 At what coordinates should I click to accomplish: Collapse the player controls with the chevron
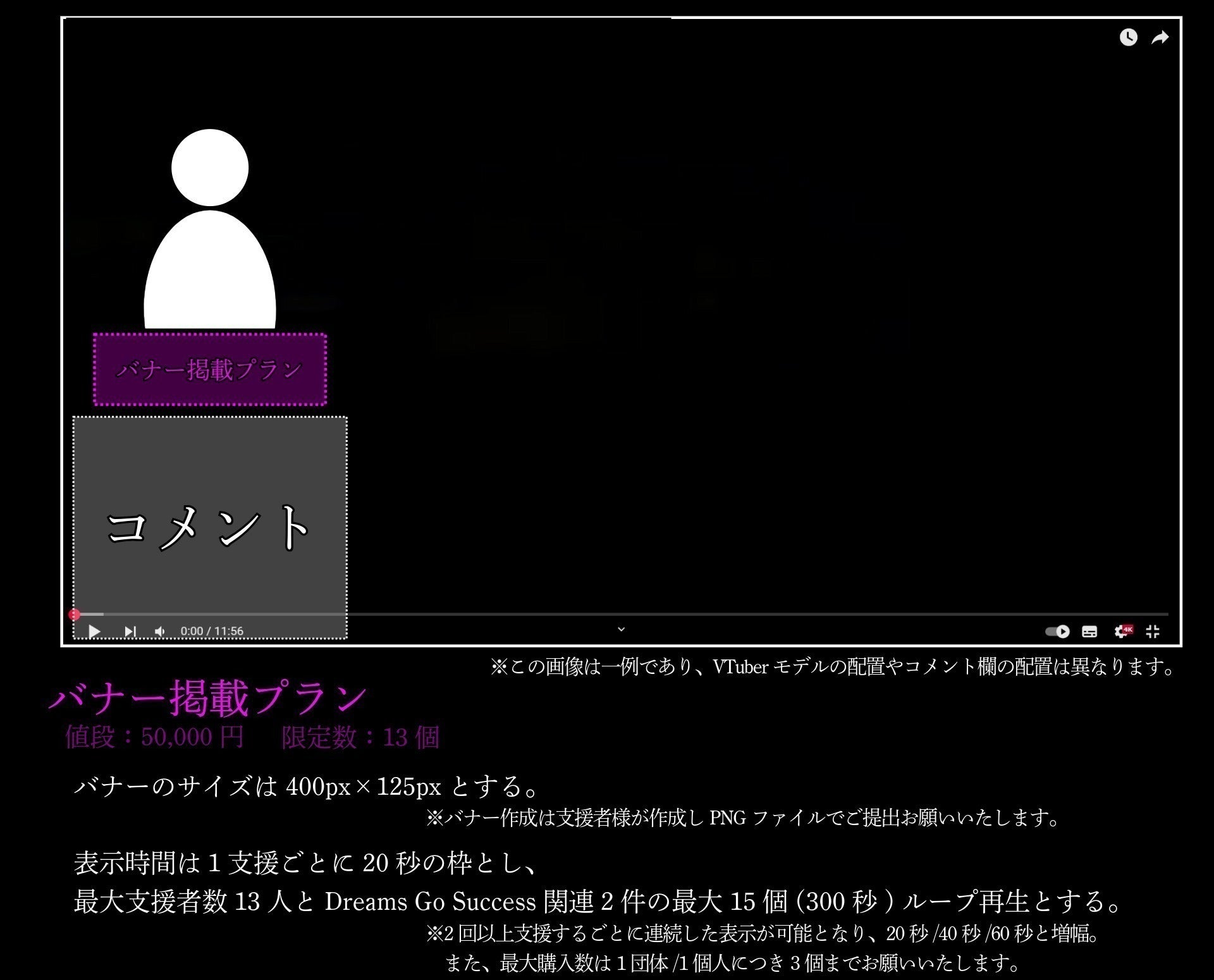pyautogui.click(x=621, y=628)
